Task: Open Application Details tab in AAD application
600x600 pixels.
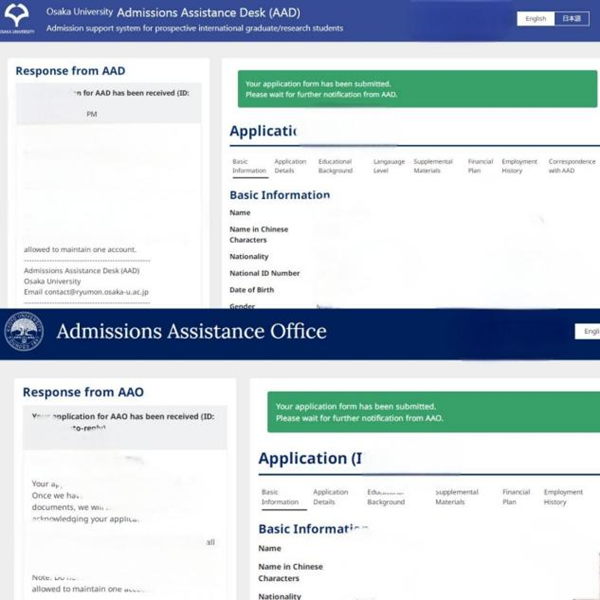Action: (290, 166)
